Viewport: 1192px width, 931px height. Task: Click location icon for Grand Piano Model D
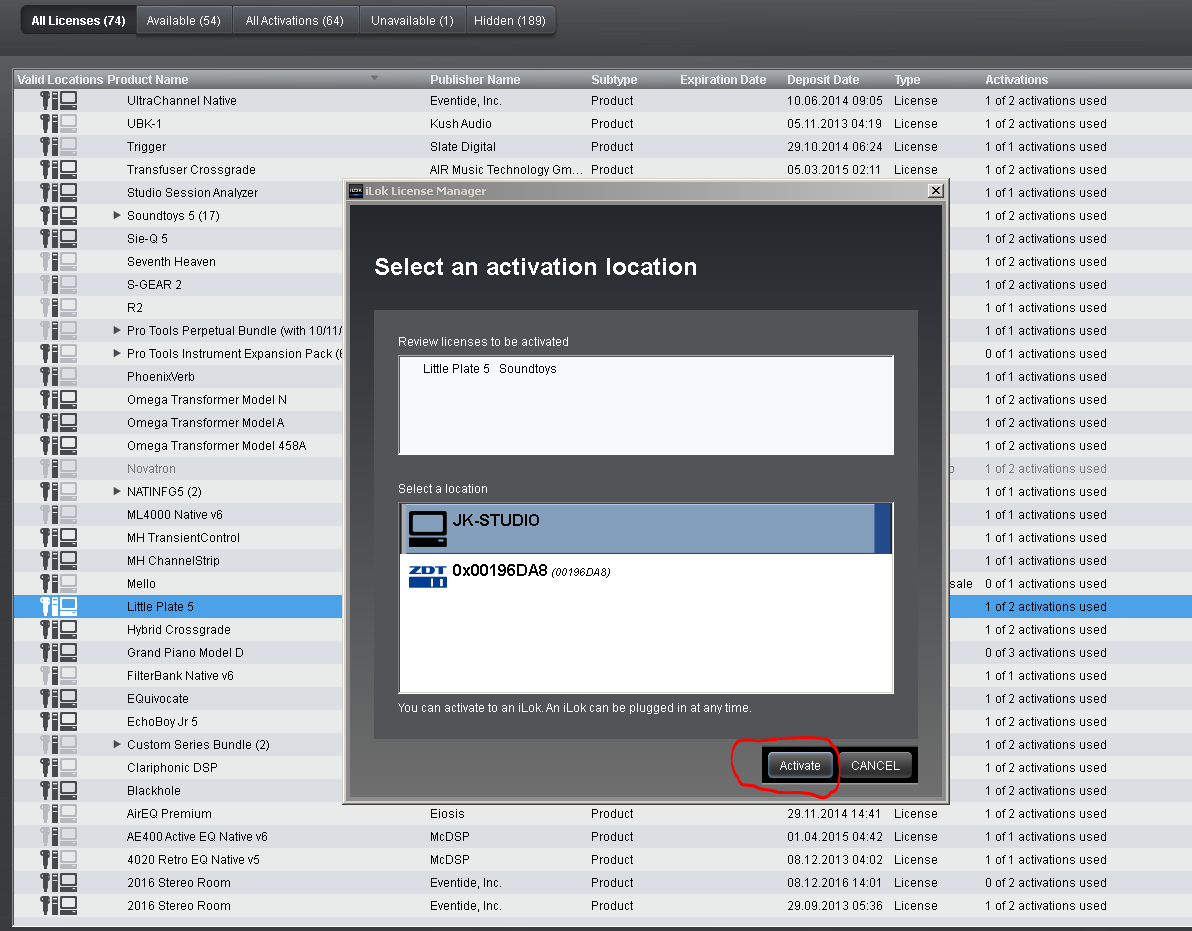coord(59,652)
